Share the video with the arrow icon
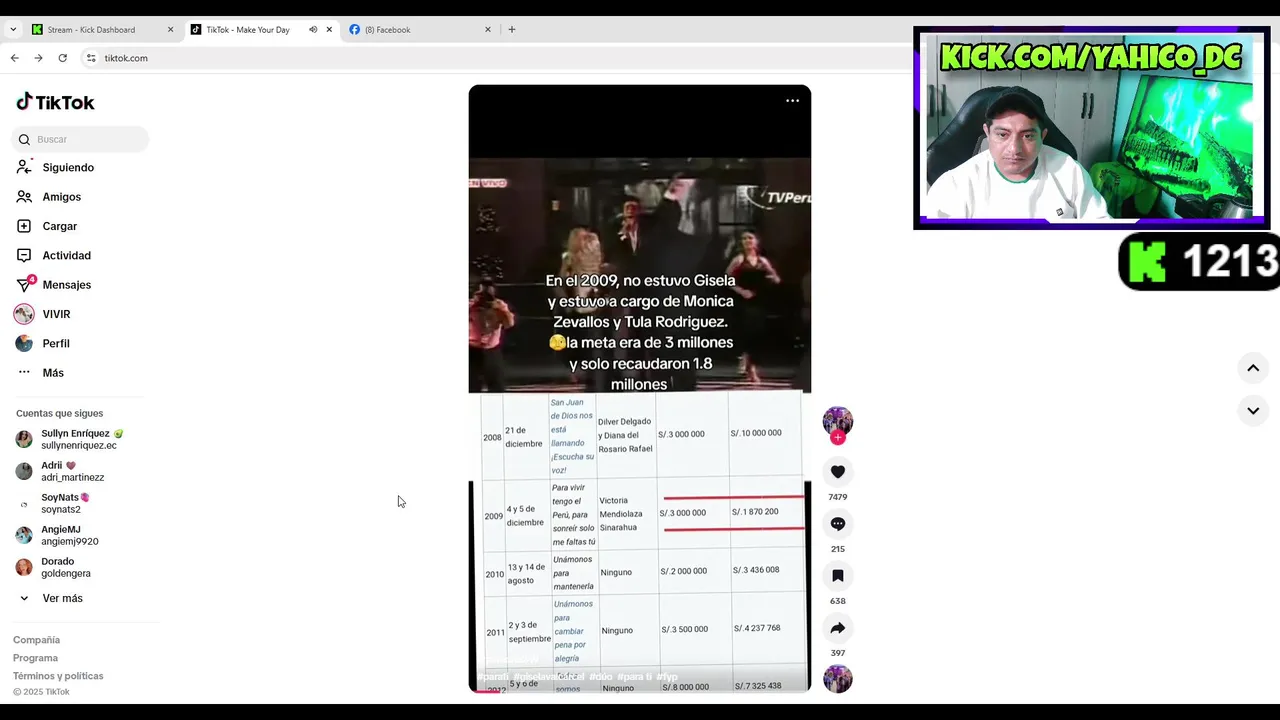Viewport: 1280px width, 720px height. 838,628
